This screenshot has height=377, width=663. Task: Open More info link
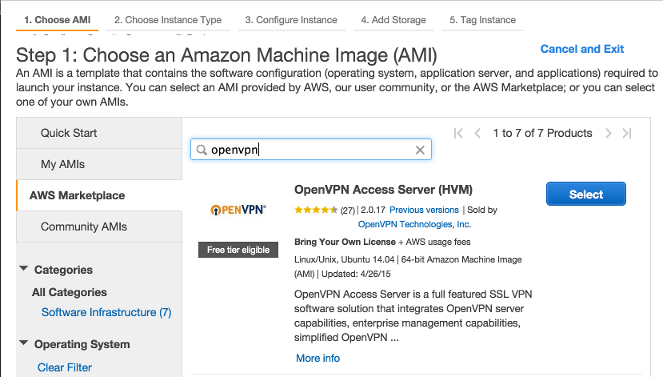(x=318, y=358)
